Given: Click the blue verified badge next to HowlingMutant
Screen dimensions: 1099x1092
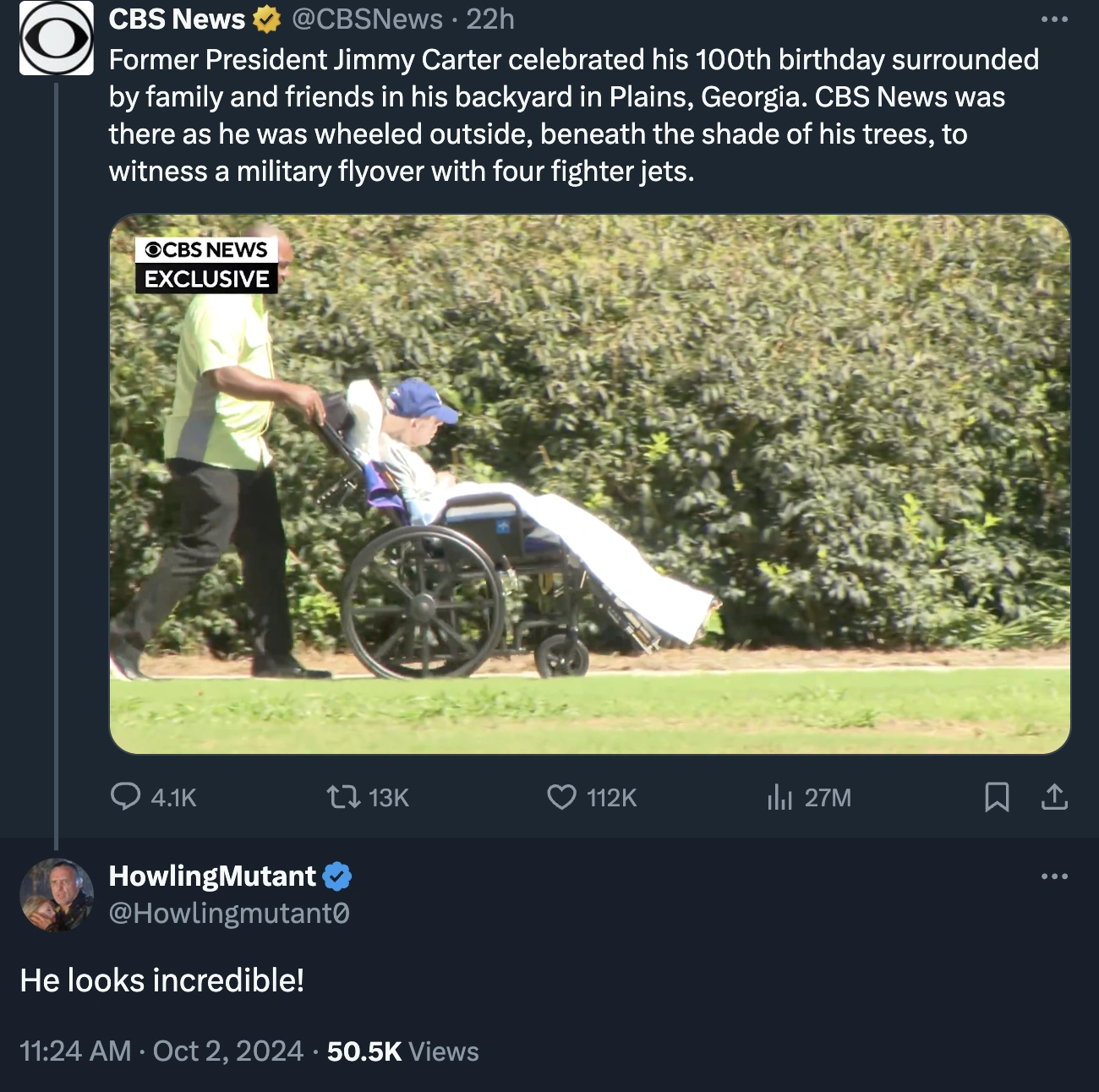Looking at the screenshot, I should 336,876.
